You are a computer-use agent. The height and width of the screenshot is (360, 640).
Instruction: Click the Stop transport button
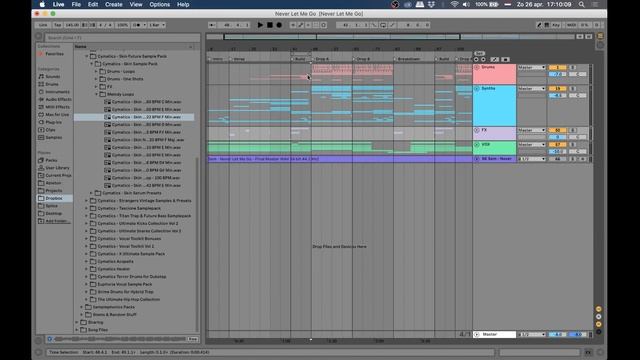(270, 25)
